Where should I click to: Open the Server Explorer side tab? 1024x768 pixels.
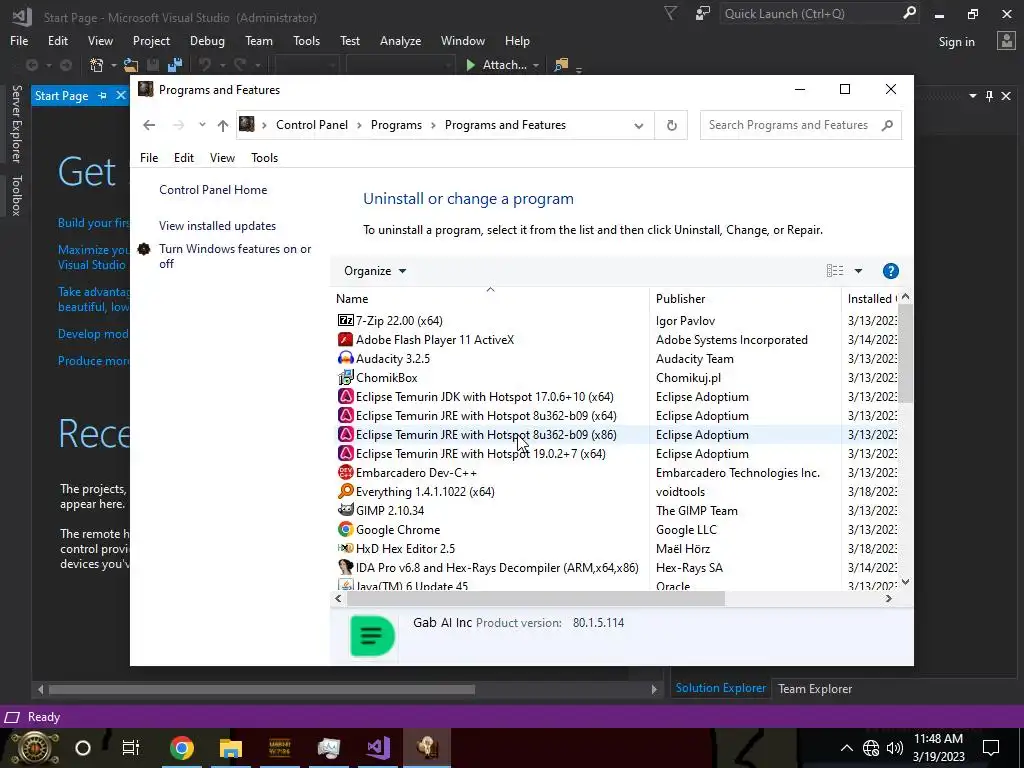point(16,123)
